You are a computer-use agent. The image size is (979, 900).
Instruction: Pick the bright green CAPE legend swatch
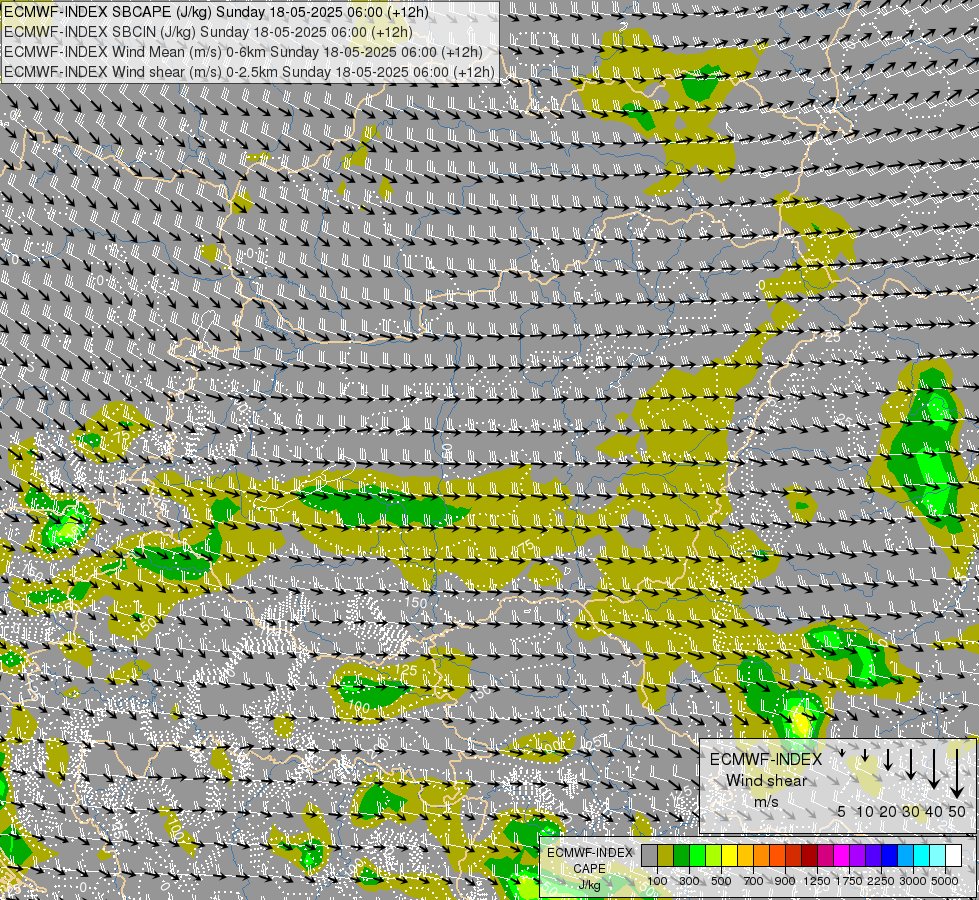(697, 855)
